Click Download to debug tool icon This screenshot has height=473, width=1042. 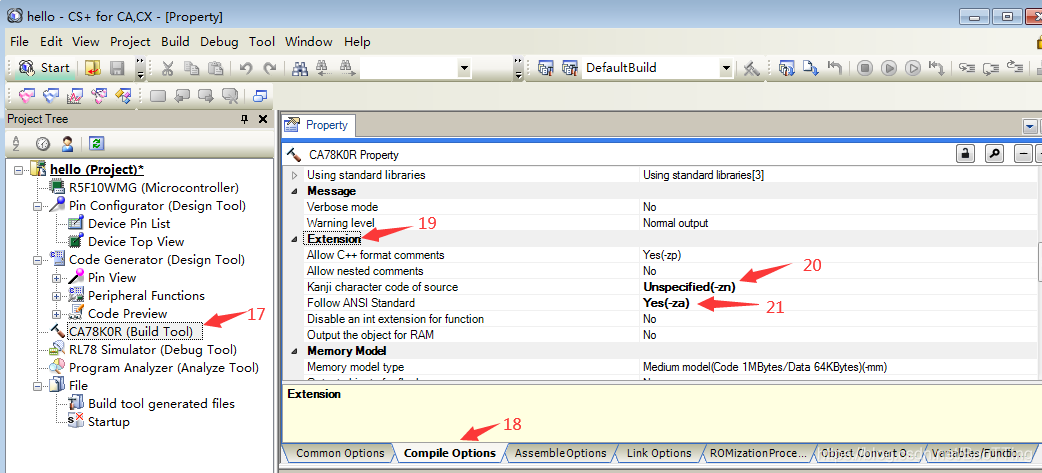810,68
